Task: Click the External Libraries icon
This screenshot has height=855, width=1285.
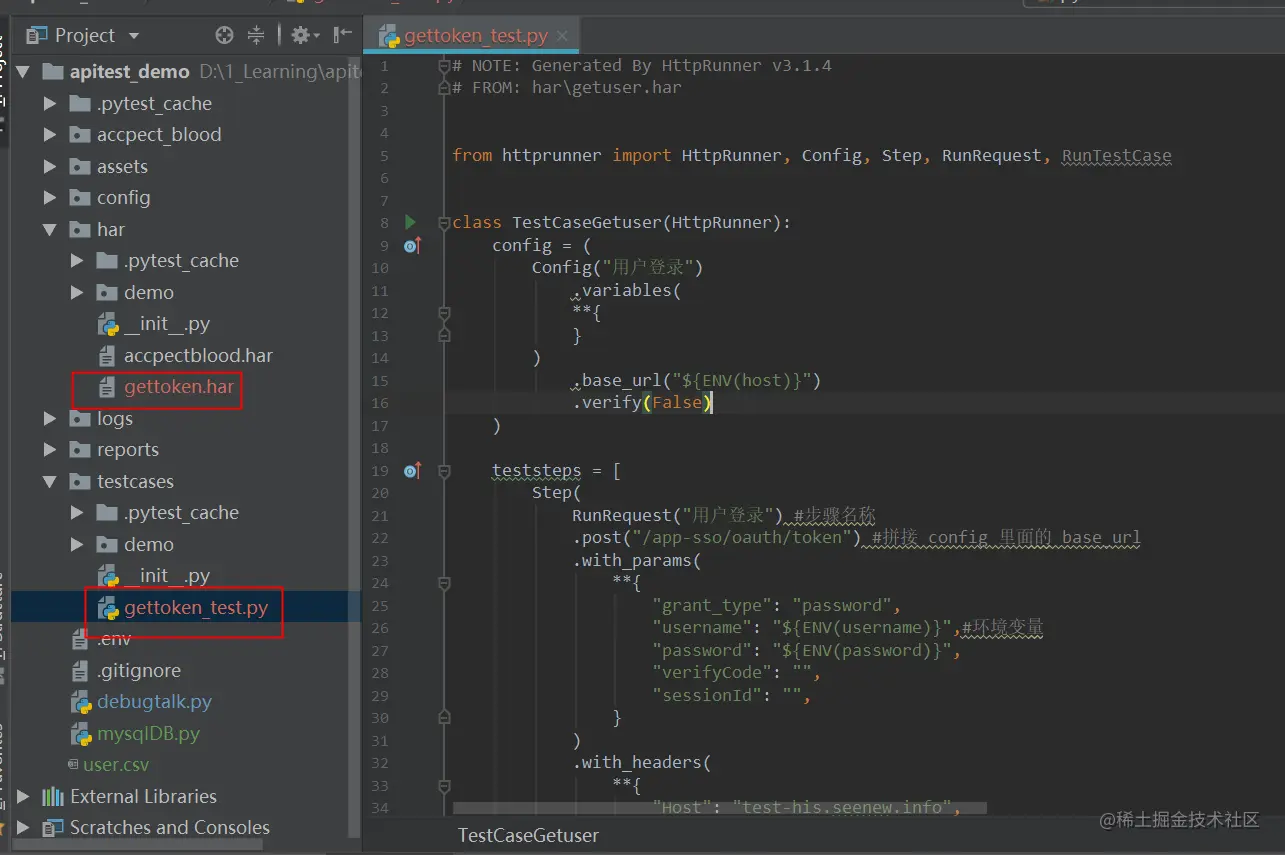Action: 53,797
